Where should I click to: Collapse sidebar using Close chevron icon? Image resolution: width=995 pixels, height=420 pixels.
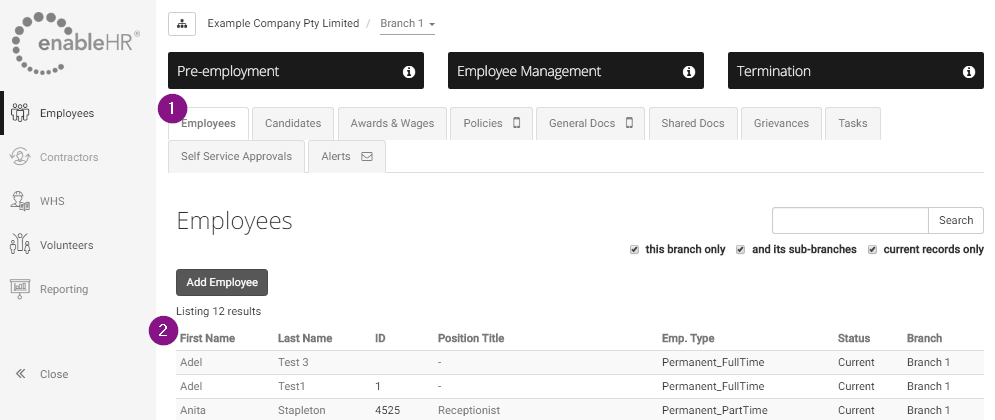pyautogui.click(x=20, y=374)
